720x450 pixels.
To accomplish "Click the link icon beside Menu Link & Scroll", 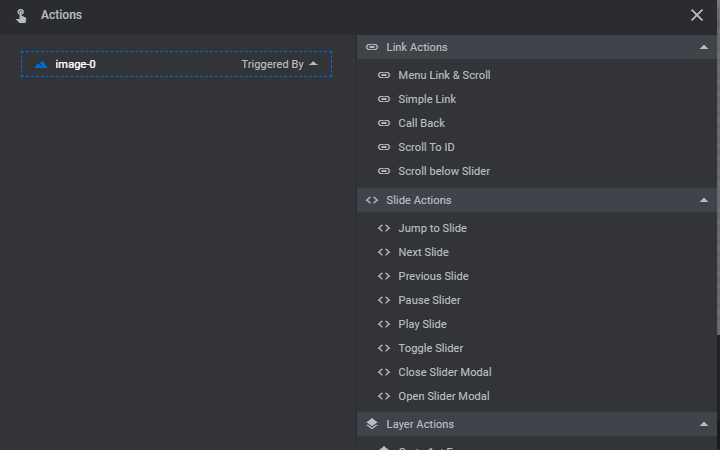I will [x=384, y=75].
